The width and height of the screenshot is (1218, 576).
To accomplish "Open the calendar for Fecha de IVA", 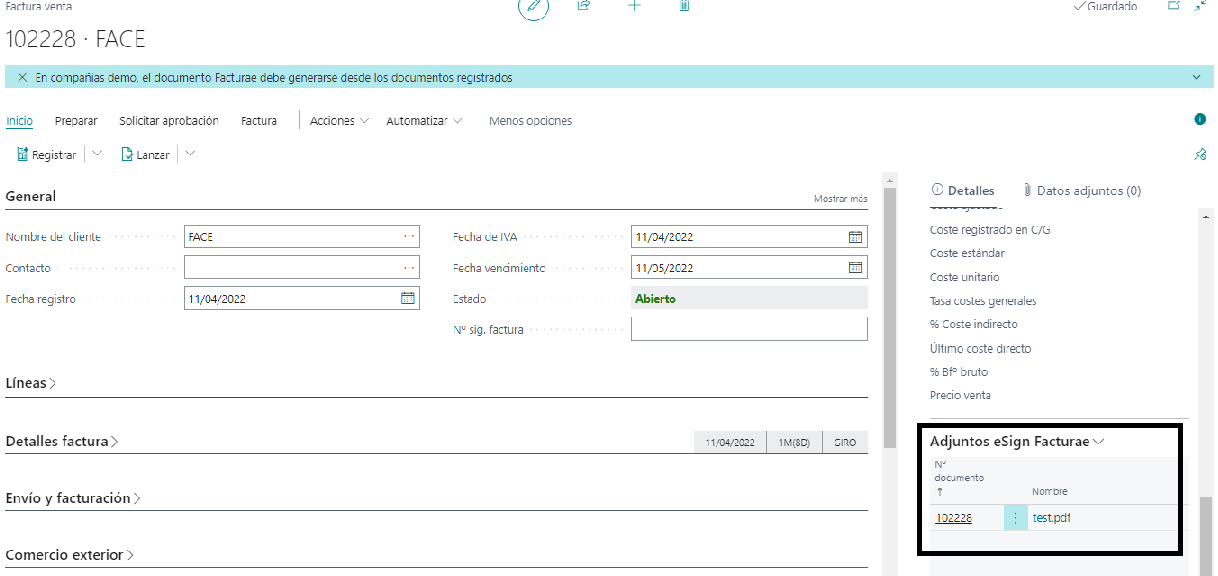I will point(855,237).
